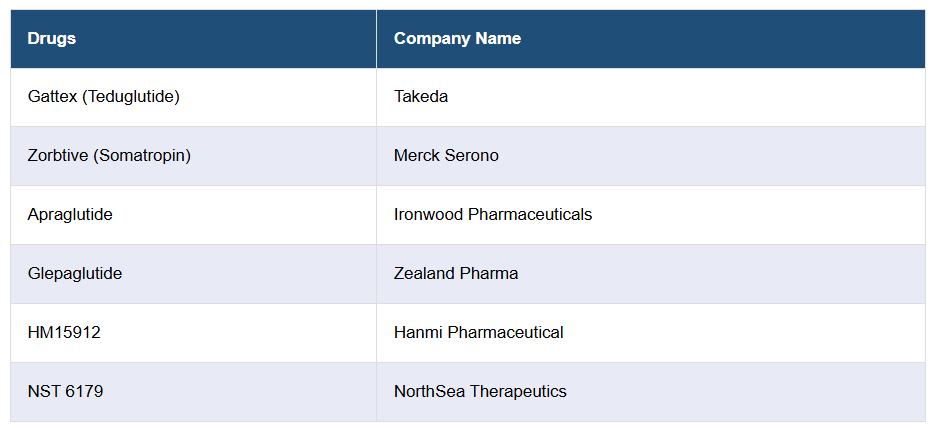This screenshot has height=429, width=934.
Task: Select the Takeda company cell
Action: coord(421,97)
